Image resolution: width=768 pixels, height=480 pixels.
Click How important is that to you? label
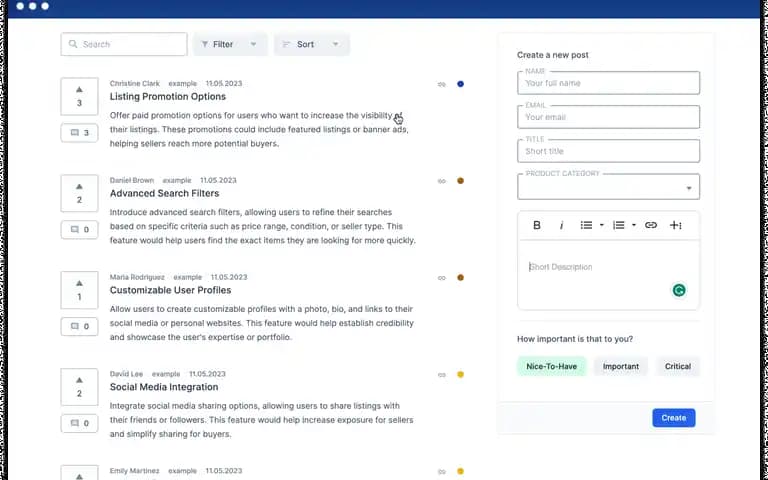coord(575,339)
